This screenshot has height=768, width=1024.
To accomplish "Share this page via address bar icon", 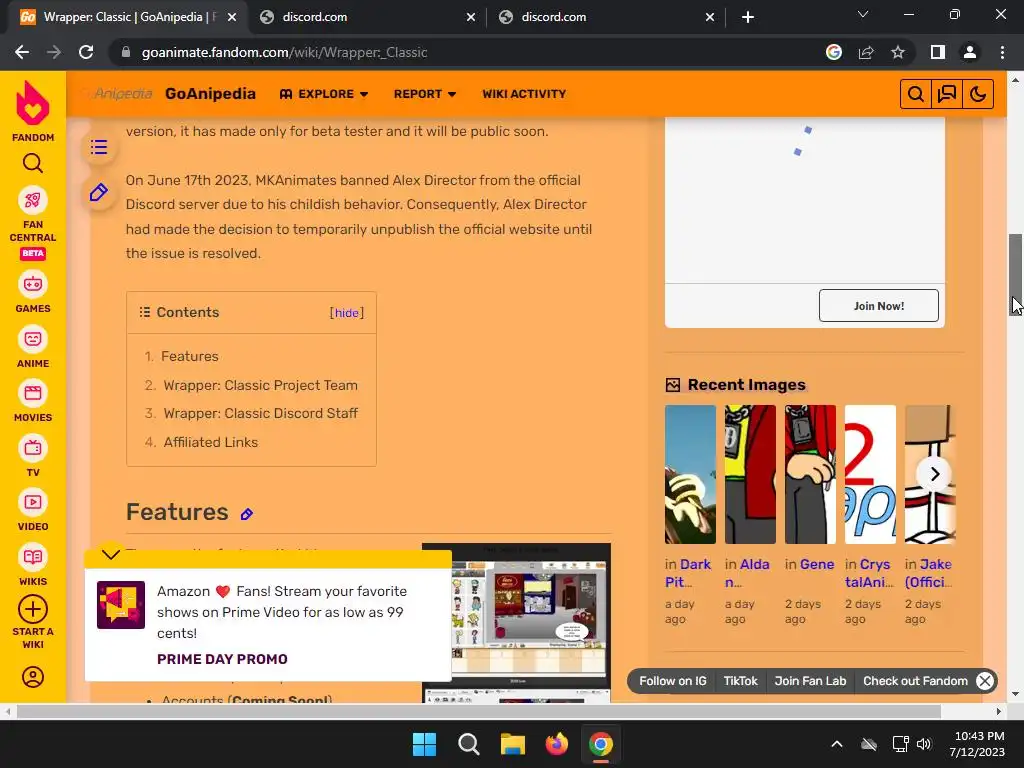I will click(x=866, y=52).
